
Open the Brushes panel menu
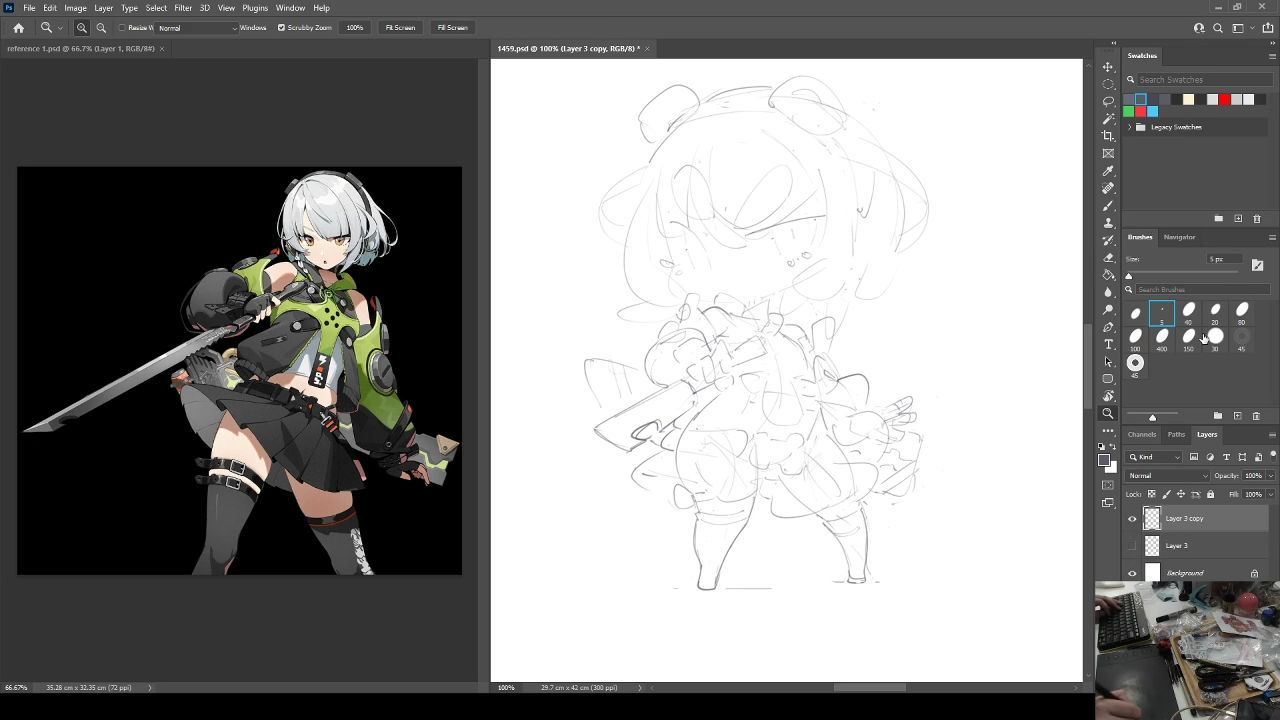coord(1272,237)
